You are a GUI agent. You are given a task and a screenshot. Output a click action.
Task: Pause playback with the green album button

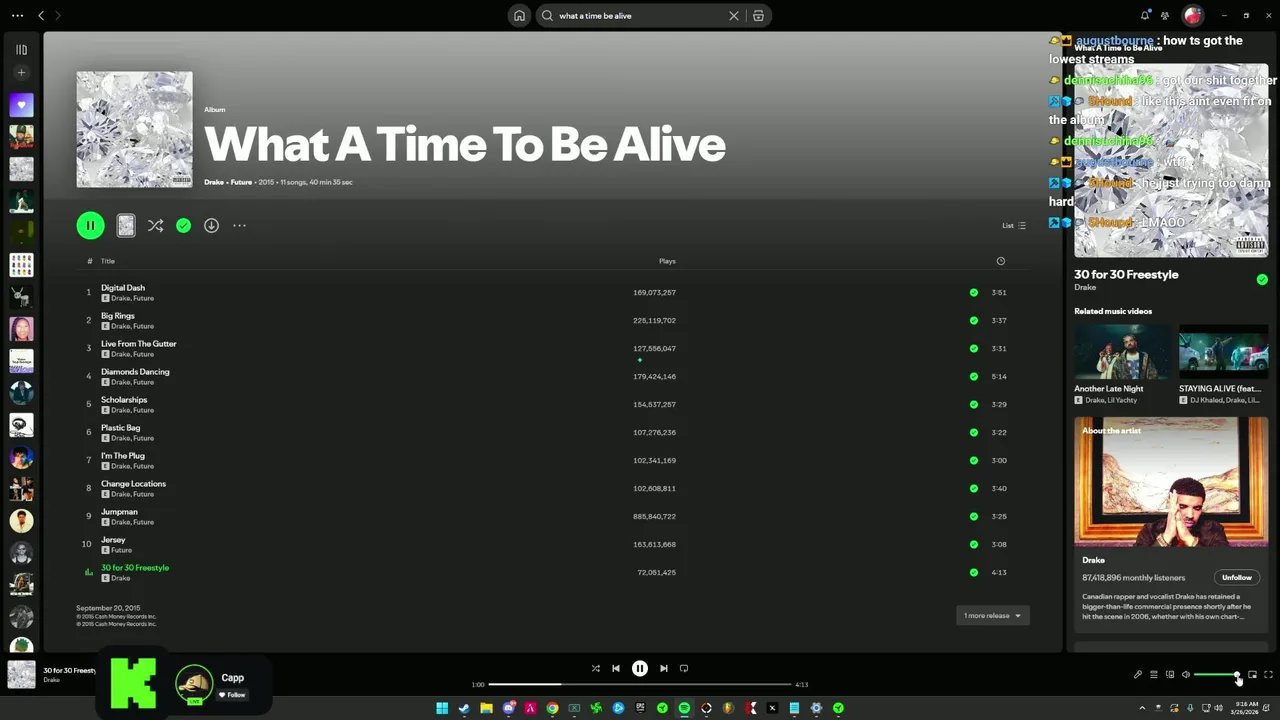point(90,226)
